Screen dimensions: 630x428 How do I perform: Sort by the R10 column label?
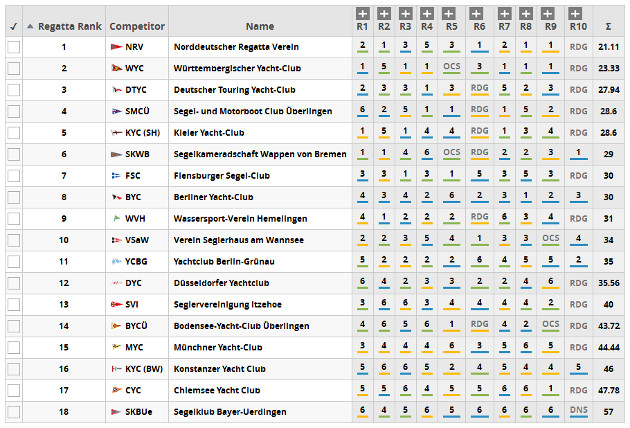(x=578, y=27)
